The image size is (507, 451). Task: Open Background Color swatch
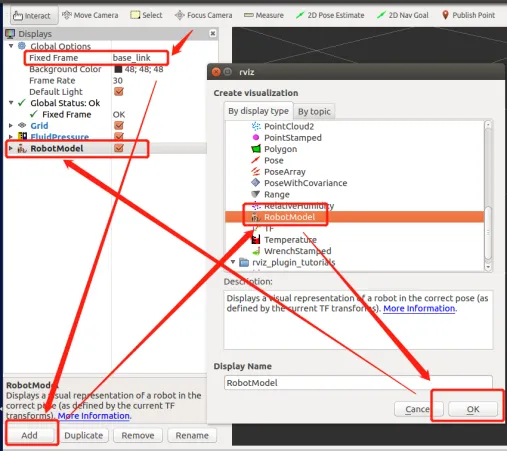click(118, 69)
